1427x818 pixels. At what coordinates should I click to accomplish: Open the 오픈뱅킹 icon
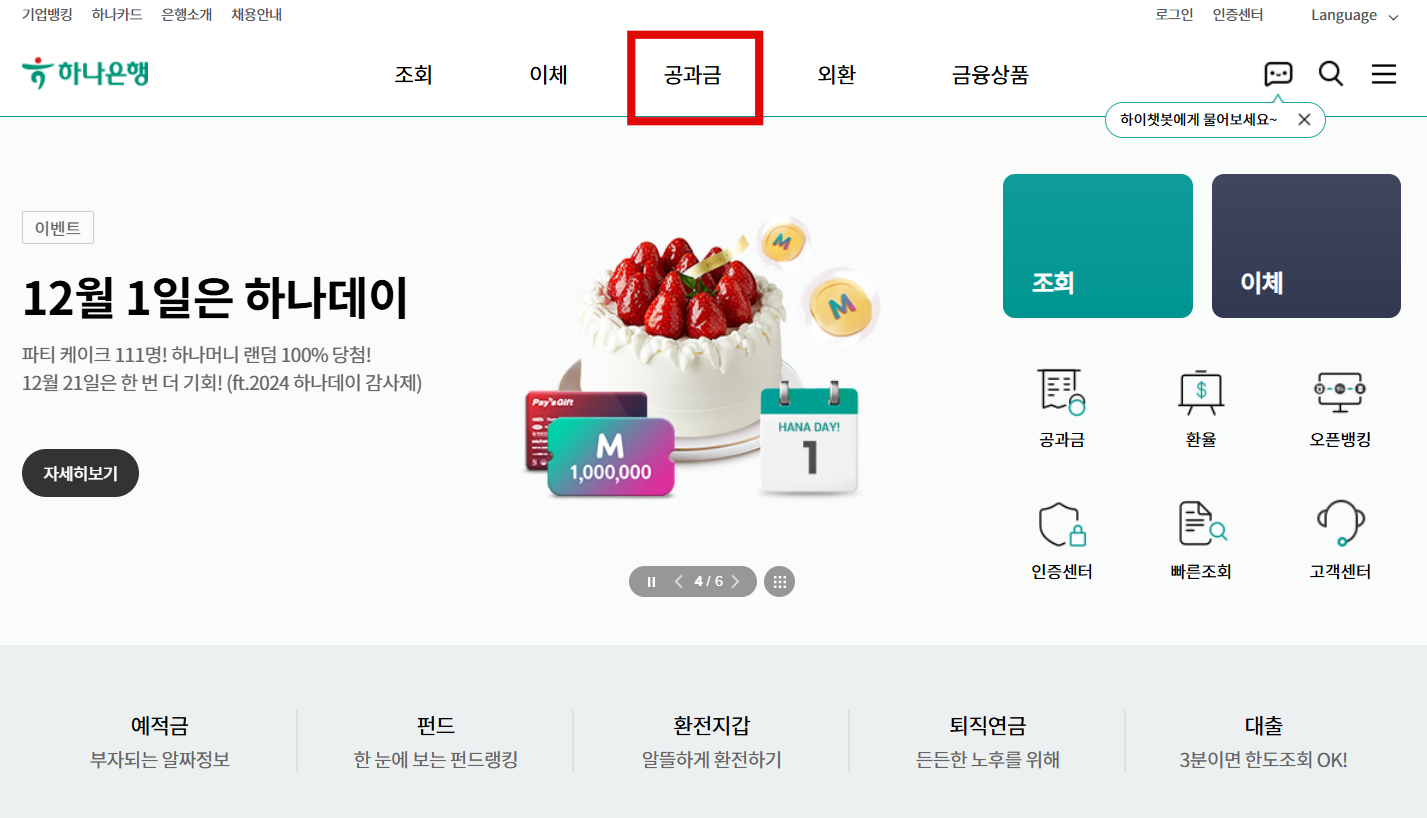[1340, 391]
